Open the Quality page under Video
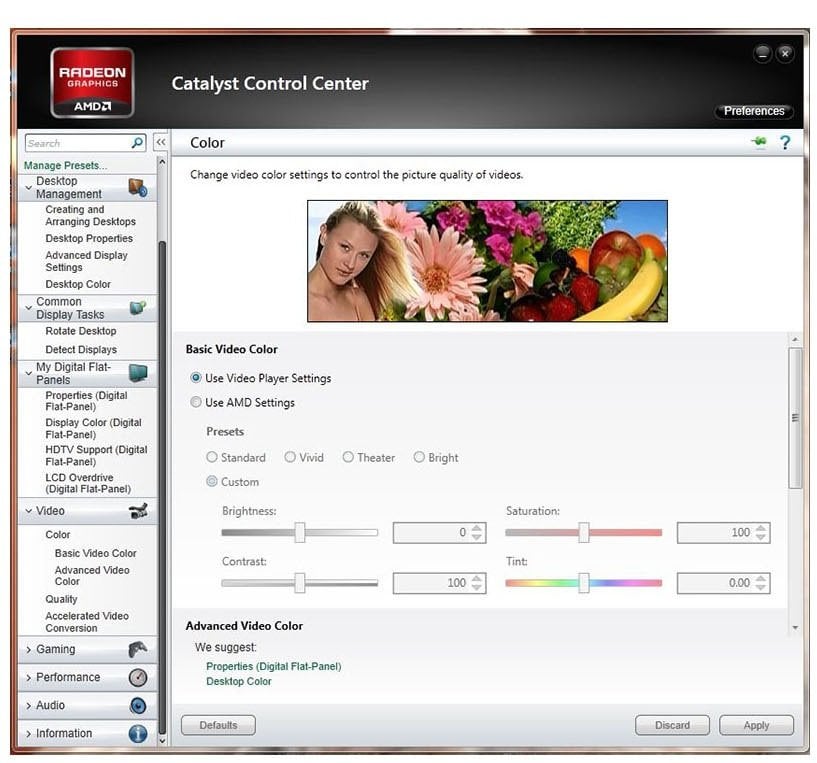Image resolution: width=817 pixels, height=763 pixels. [x=61, y=599]
